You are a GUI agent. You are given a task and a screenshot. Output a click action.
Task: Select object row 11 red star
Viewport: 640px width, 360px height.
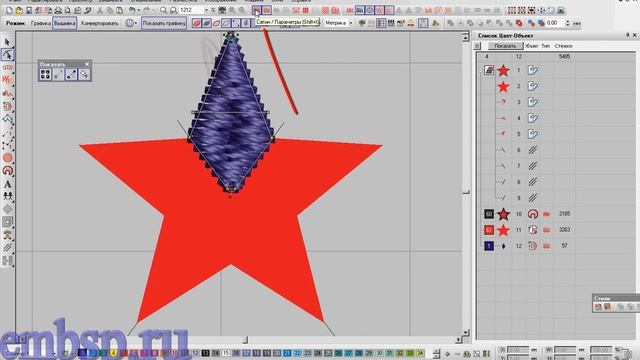503,230
